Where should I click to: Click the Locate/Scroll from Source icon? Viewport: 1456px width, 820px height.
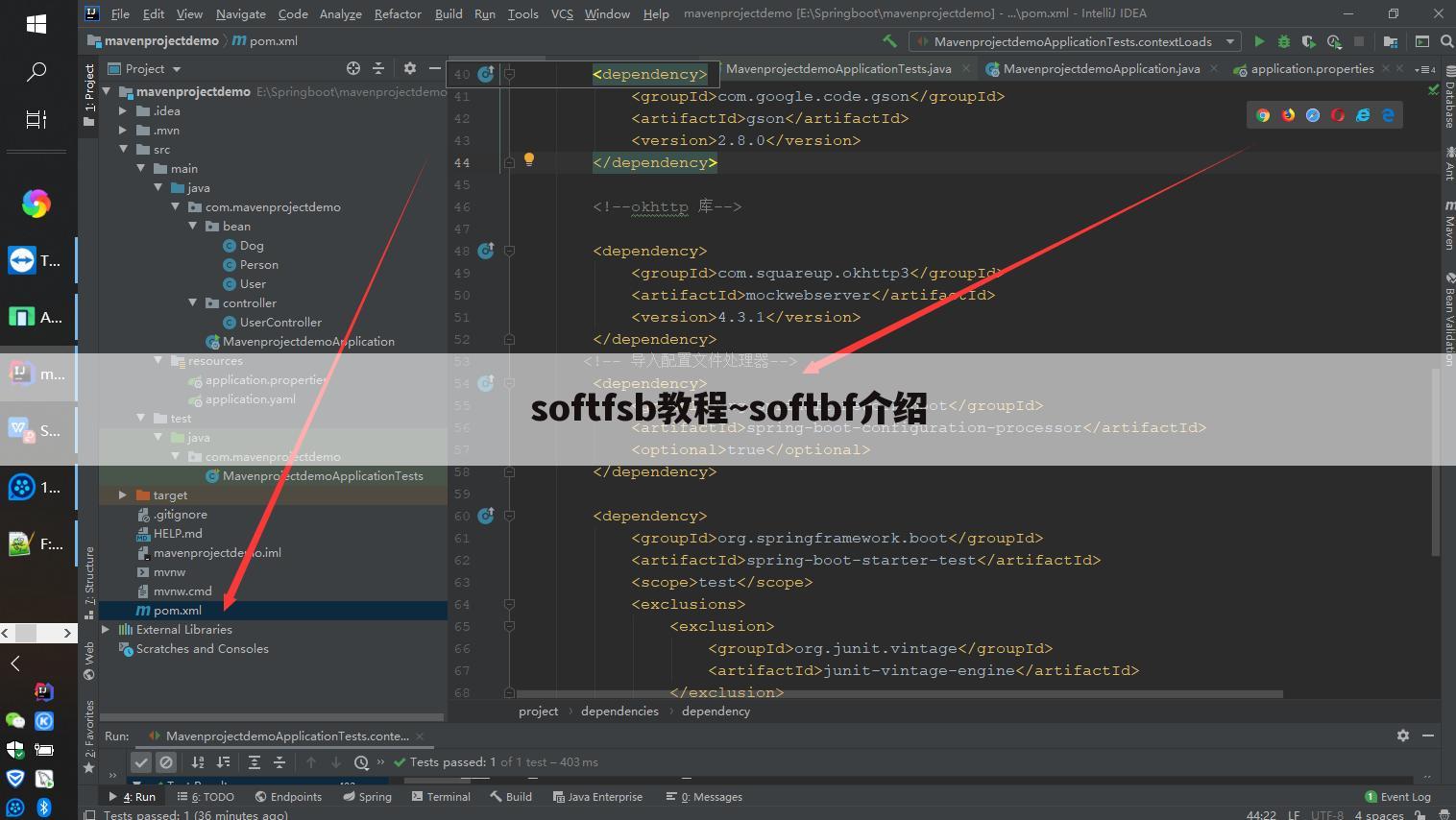(353, 68)
